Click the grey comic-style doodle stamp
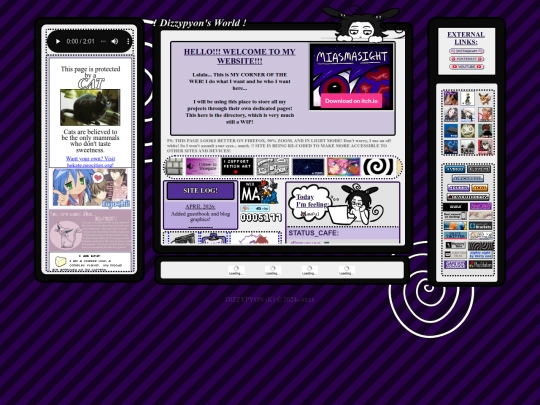 pyautogui.click(x=273, y=167)
